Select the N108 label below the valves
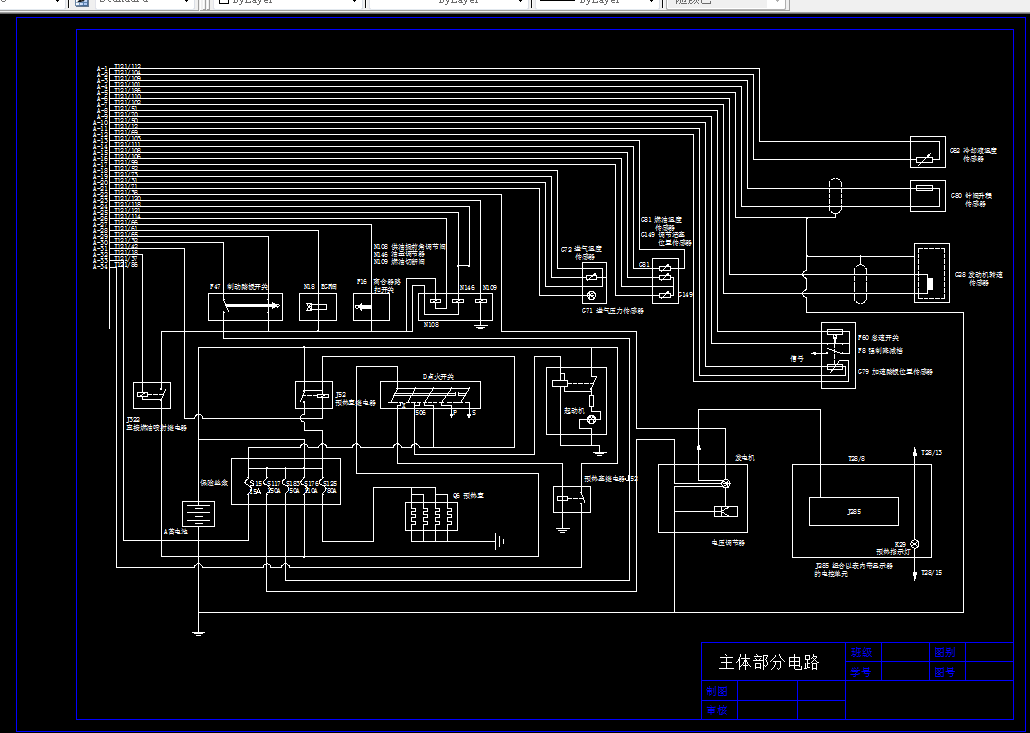The image size is (1030, 733). pyautogui.click(x=431, y=324)
